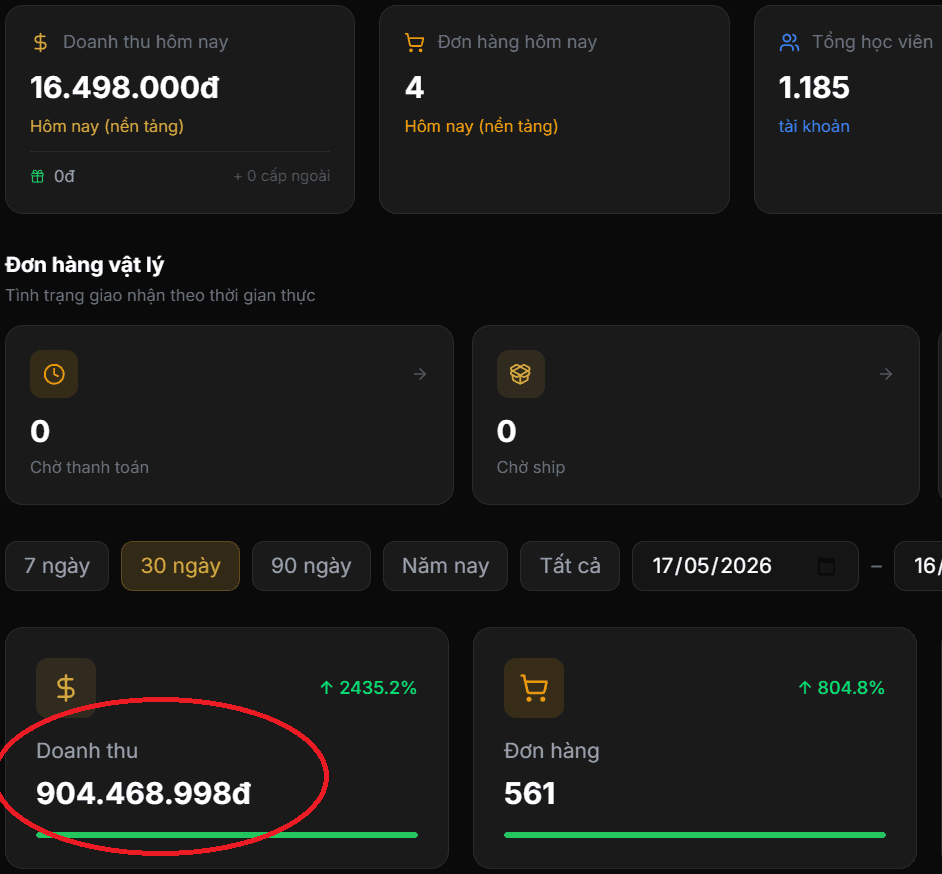Click the Đơn hàng hôm nay title
The height and width of the screenshot is (874, 942).
pyautogui.click(x=517, y=42)
